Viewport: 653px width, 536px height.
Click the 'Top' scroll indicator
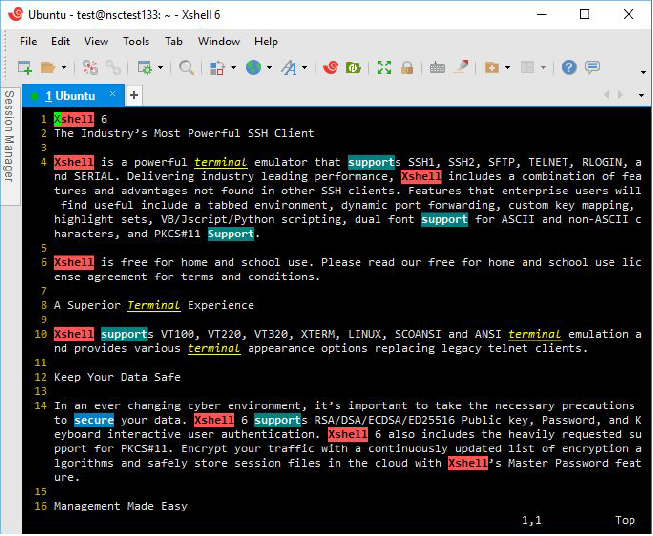625,520
